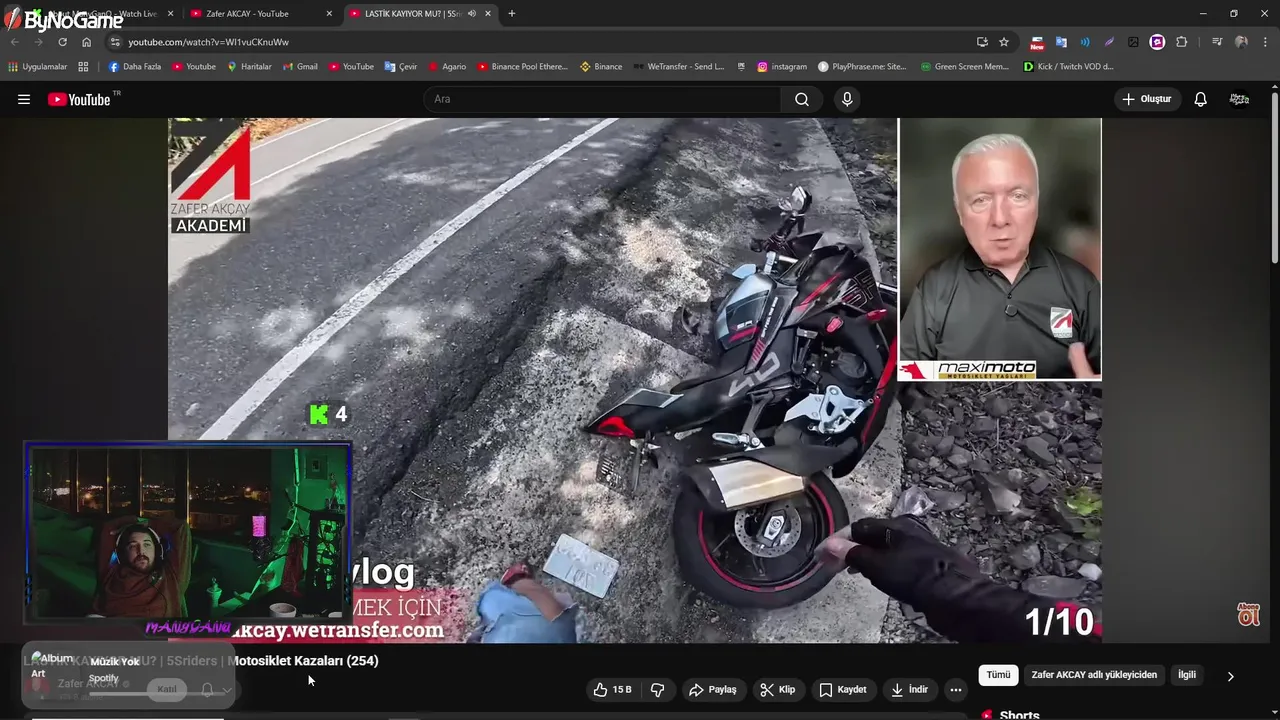The image size is (1280, 720).
Task: Click the Google Translate extension icon
Action: coord(1061,42)
